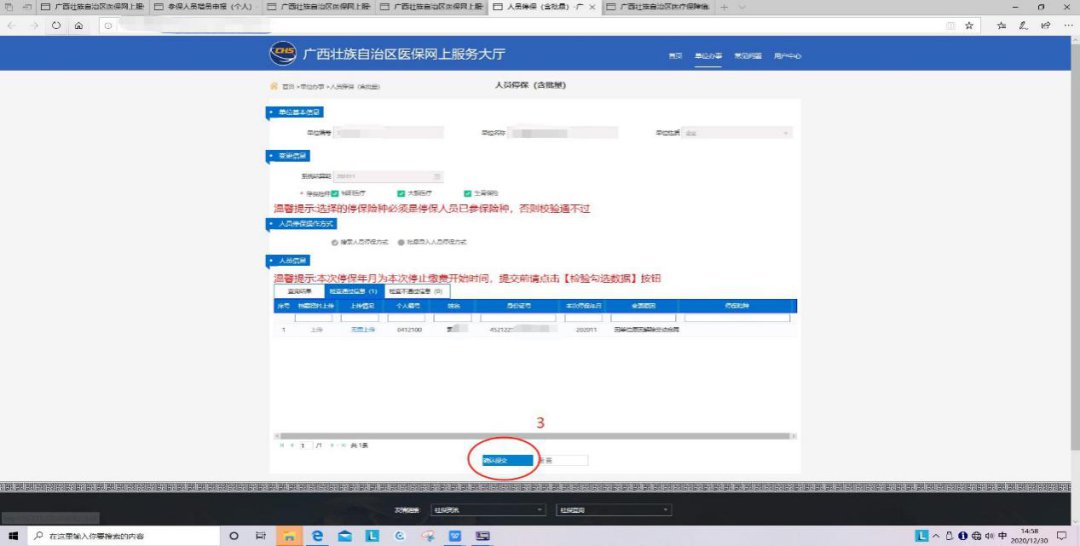
Task: Click the Windows Start button
Action: click(12, 536)
